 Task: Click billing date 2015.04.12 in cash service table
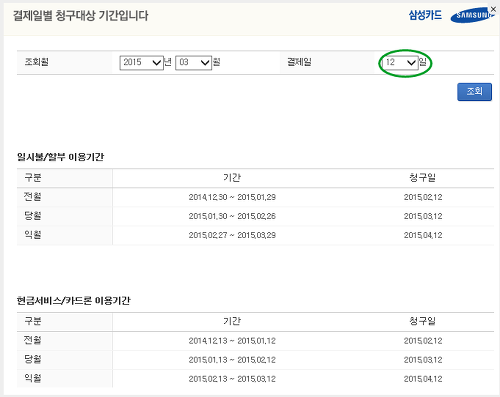(x=423, y=379)
